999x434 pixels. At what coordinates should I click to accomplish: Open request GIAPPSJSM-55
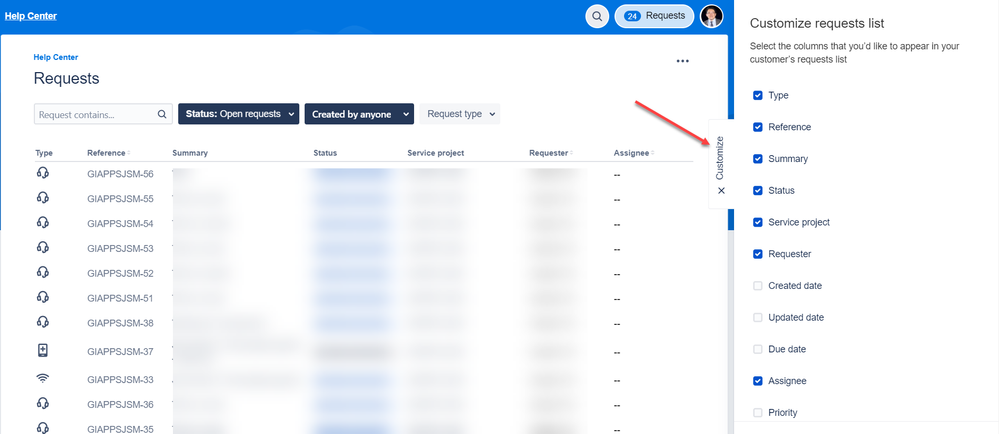tap(120, 199)
